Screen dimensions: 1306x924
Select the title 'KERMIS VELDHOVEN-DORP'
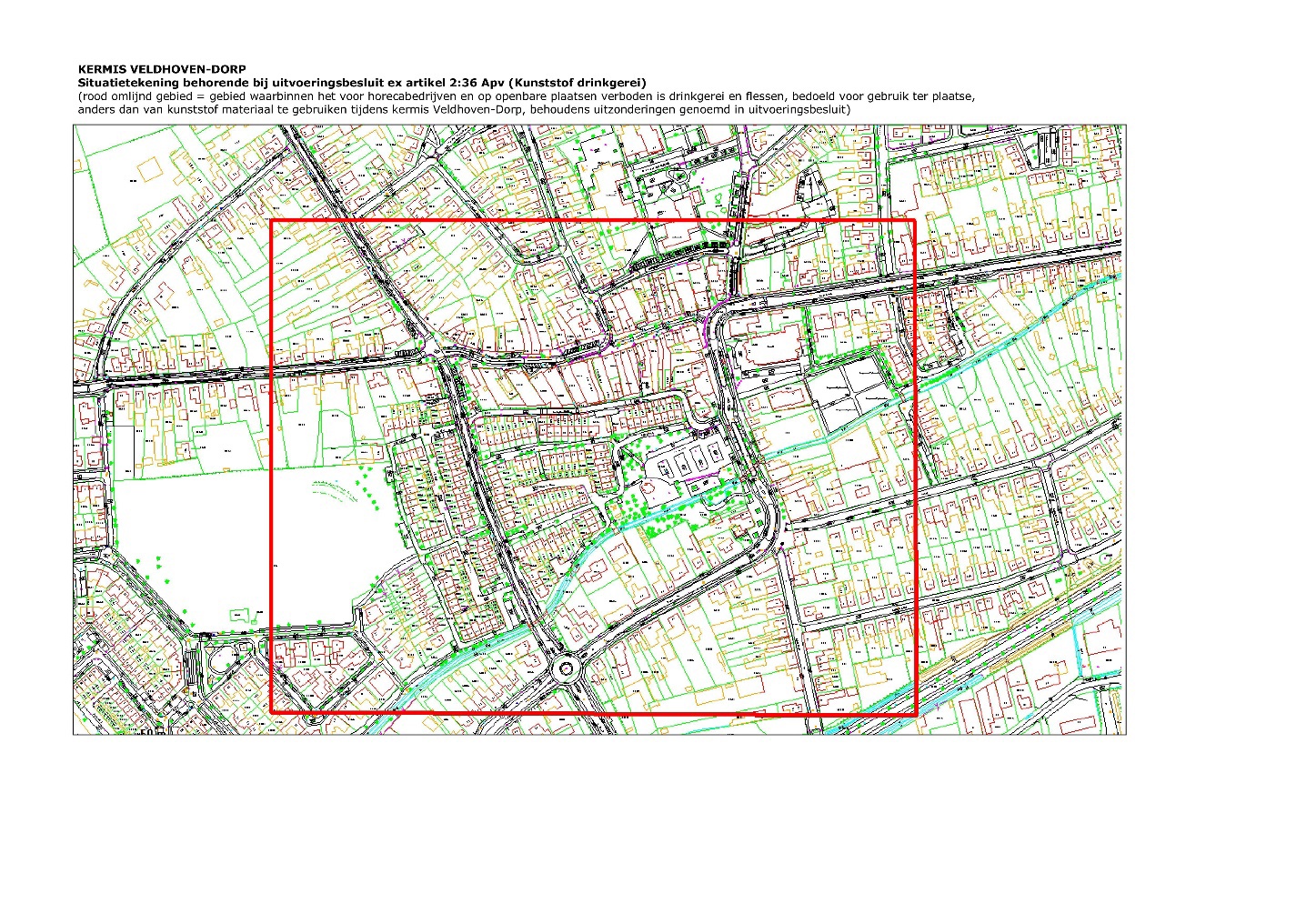pos(162,69)
